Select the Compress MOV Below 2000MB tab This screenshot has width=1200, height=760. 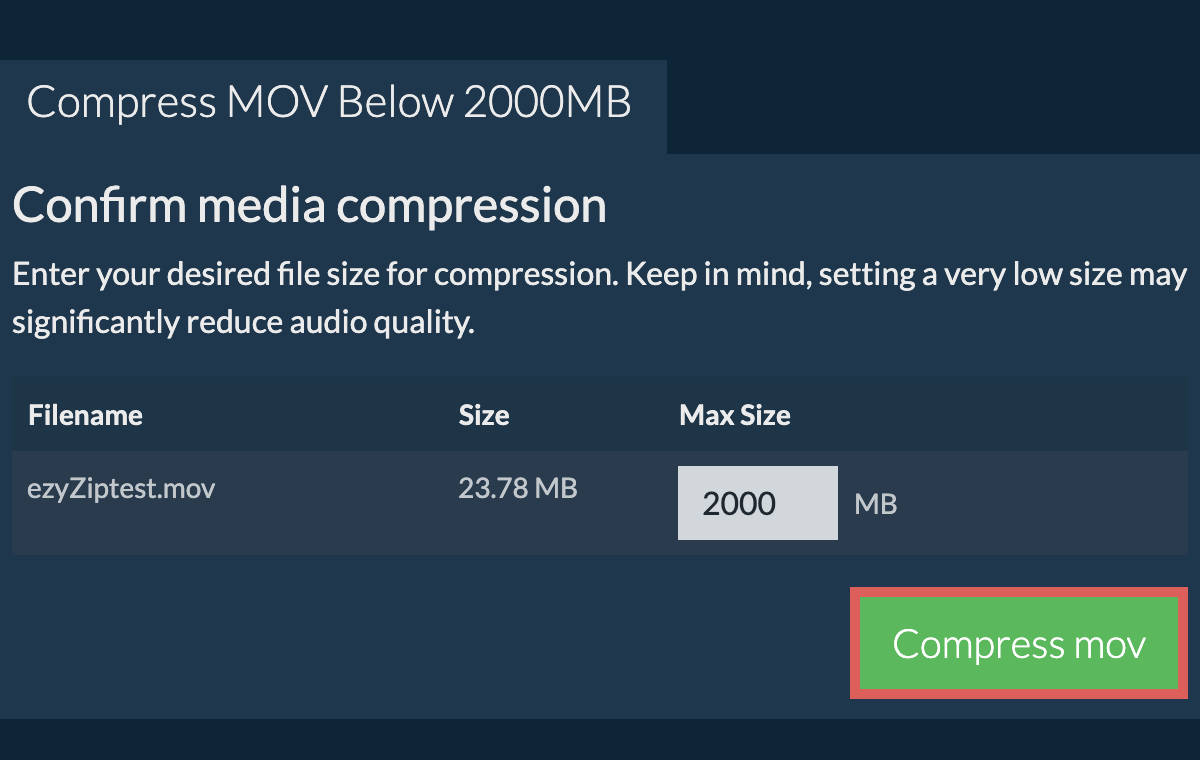coord(330,104)
